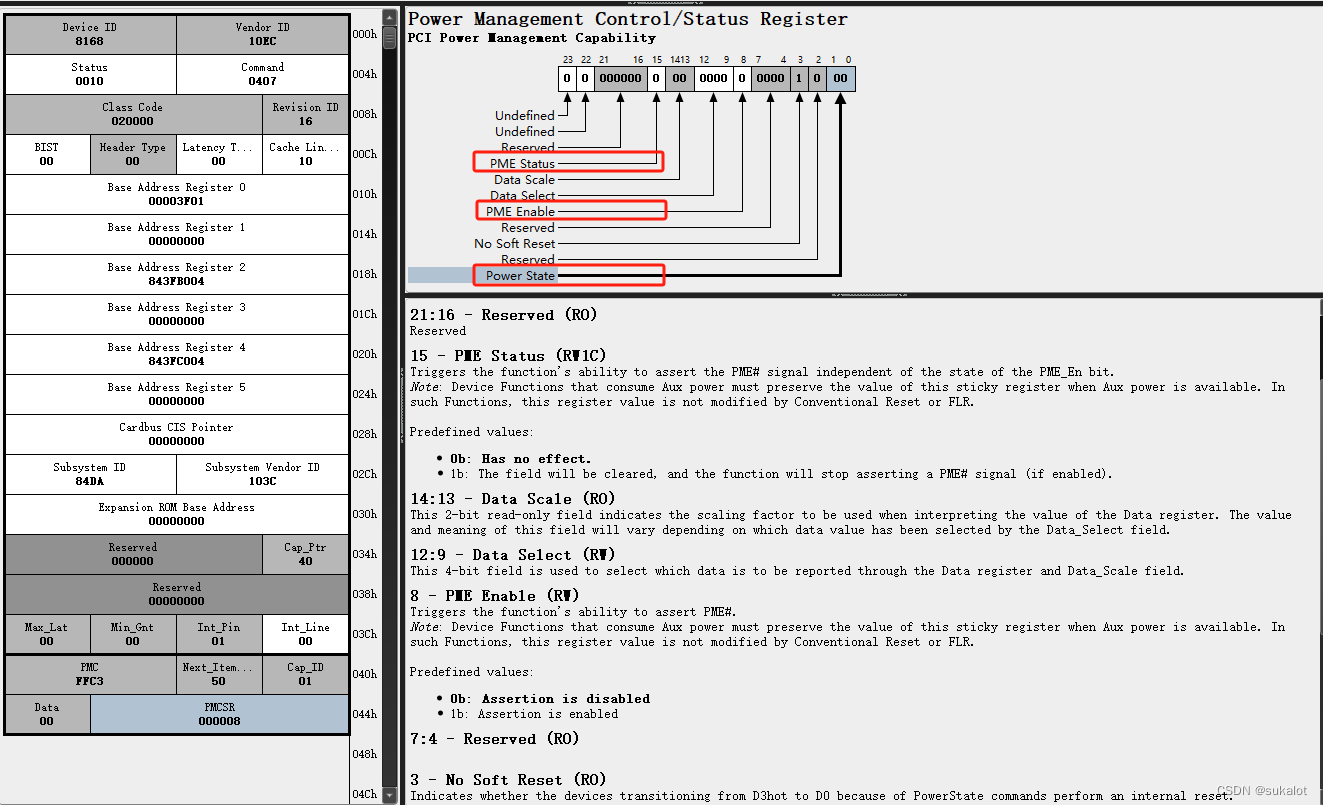The width and height of the screenshot is (1323, 805).
Task: Click the "7:4 - Reserved (RO)" heading
Action: 494,739
